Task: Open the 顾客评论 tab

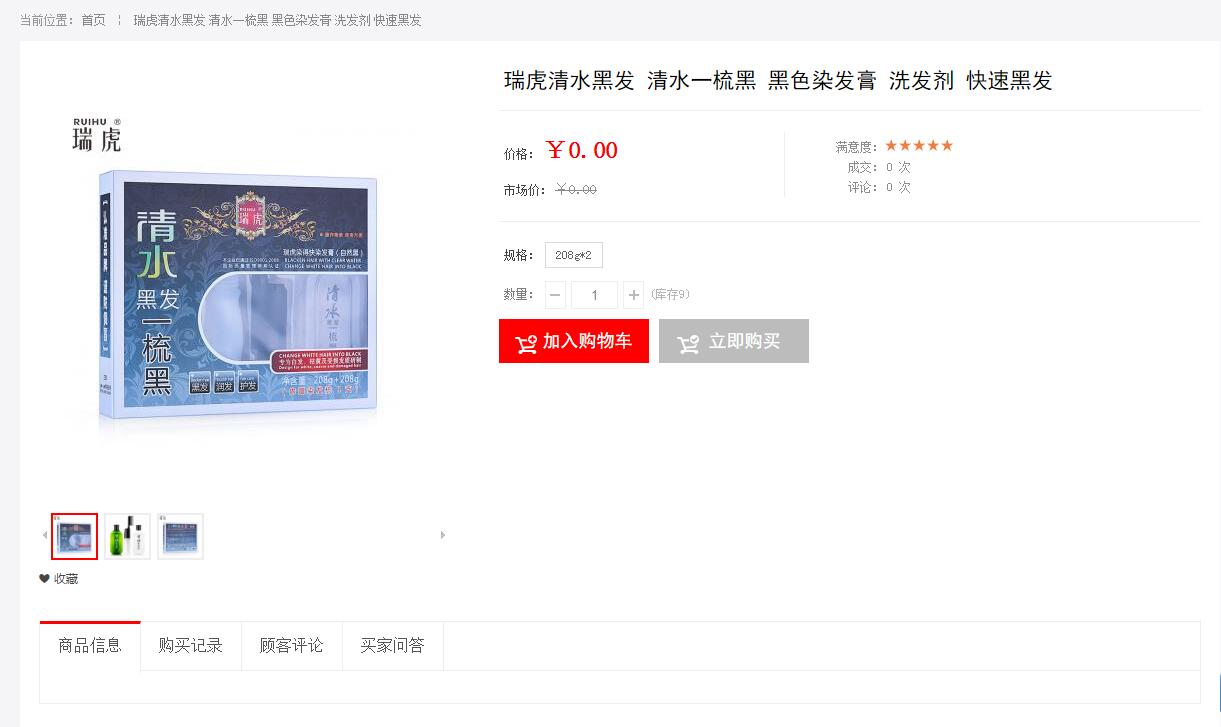Action: click(292, 646)
